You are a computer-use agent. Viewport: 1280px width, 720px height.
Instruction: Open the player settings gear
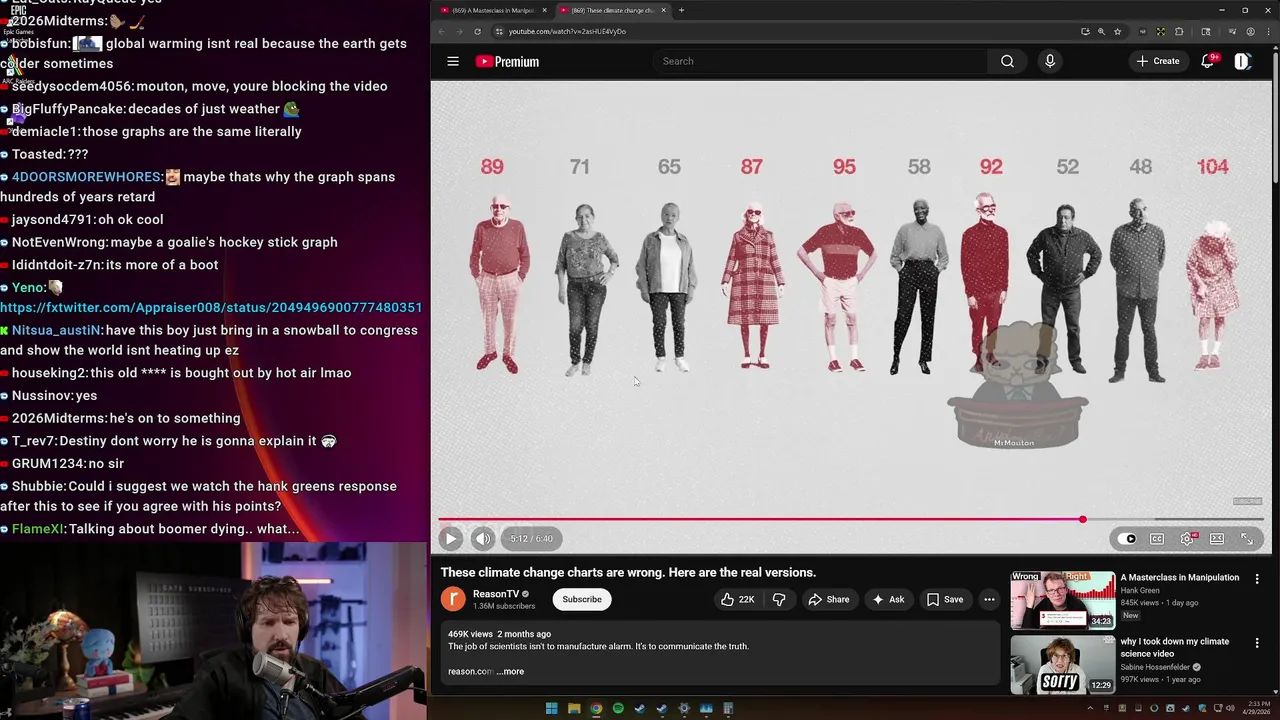[1187, 538]
